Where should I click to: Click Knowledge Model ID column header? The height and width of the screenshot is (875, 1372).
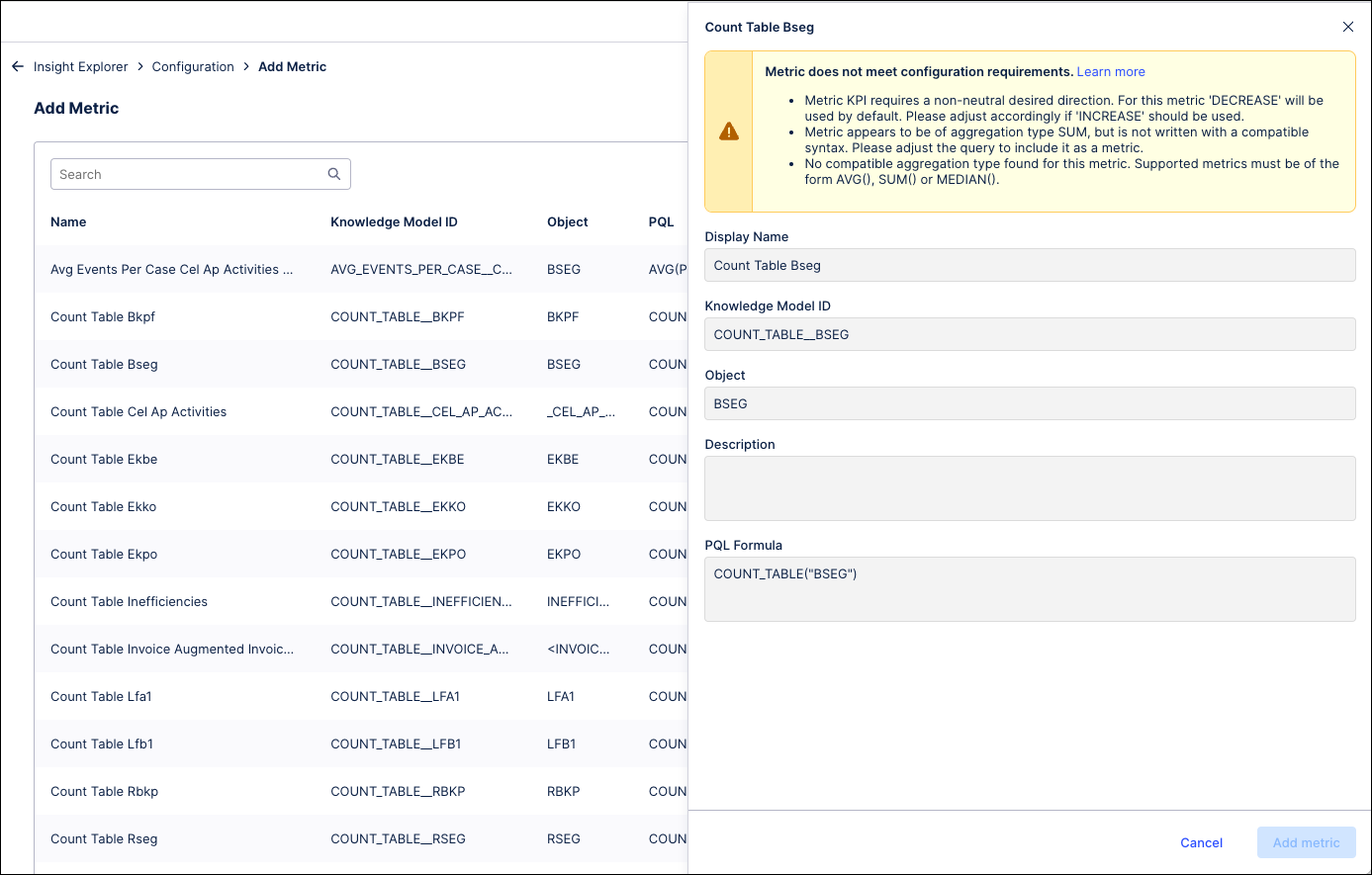pos(394,221)
